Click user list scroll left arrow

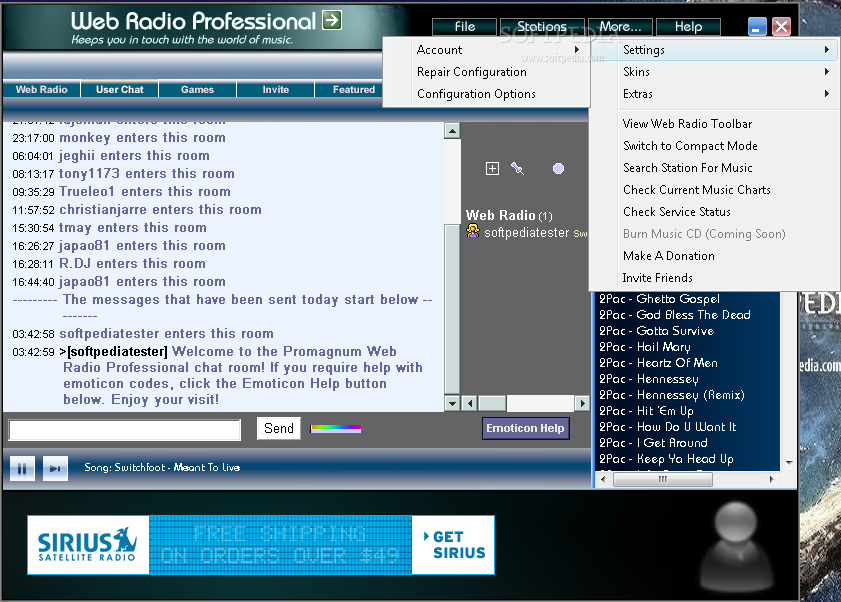point(470,403)
